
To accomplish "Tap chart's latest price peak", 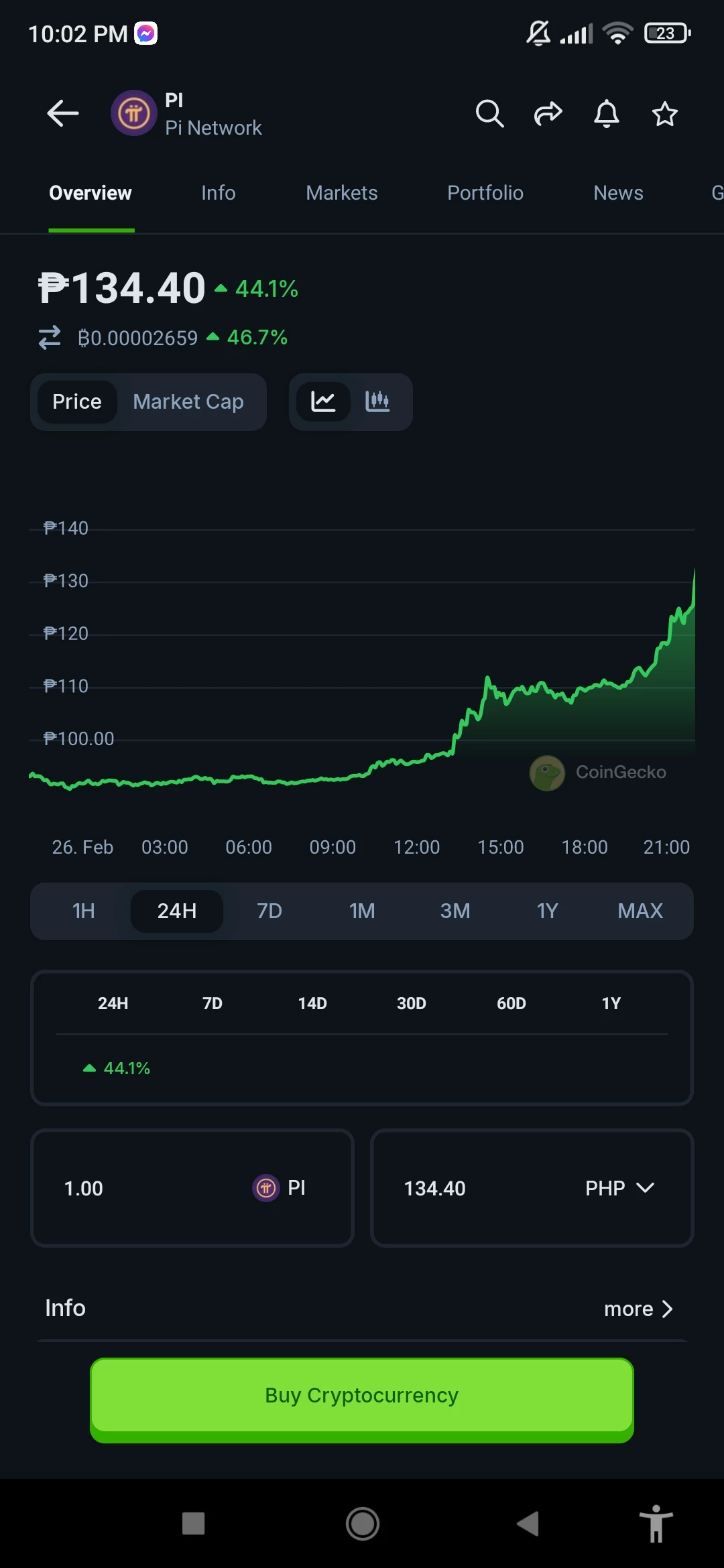I will (x=694, y=570).
